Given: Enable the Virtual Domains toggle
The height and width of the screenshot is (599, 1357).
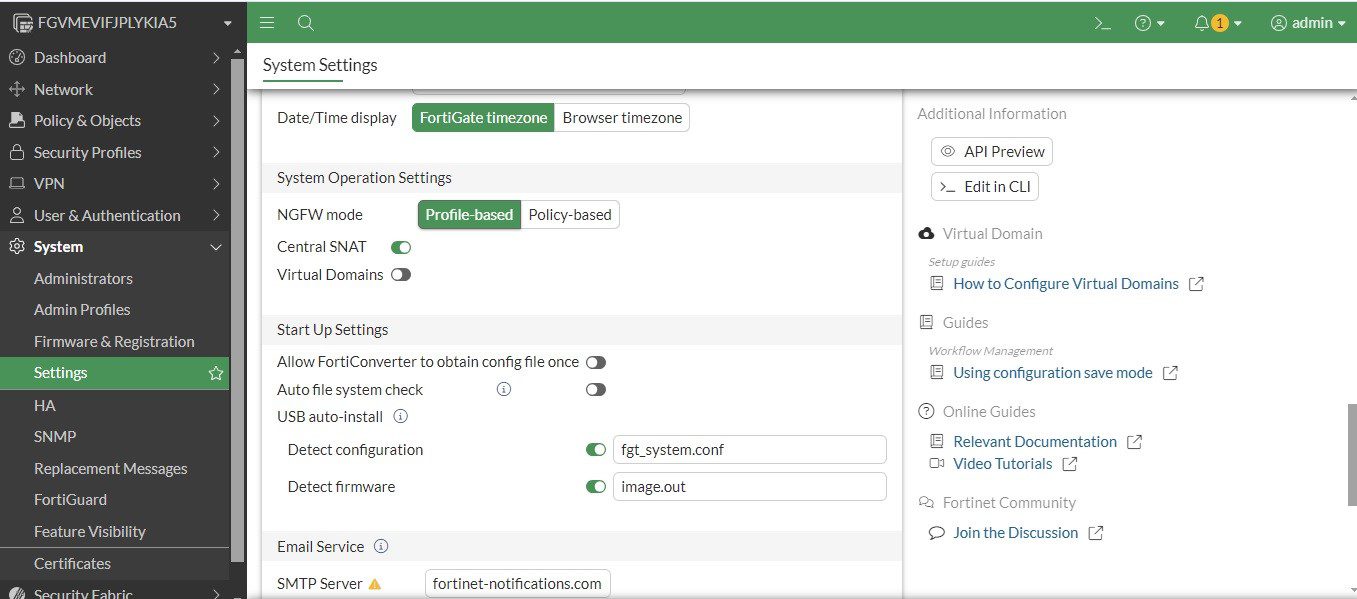Looking at the screenshot, I should [x=401, y=275].
